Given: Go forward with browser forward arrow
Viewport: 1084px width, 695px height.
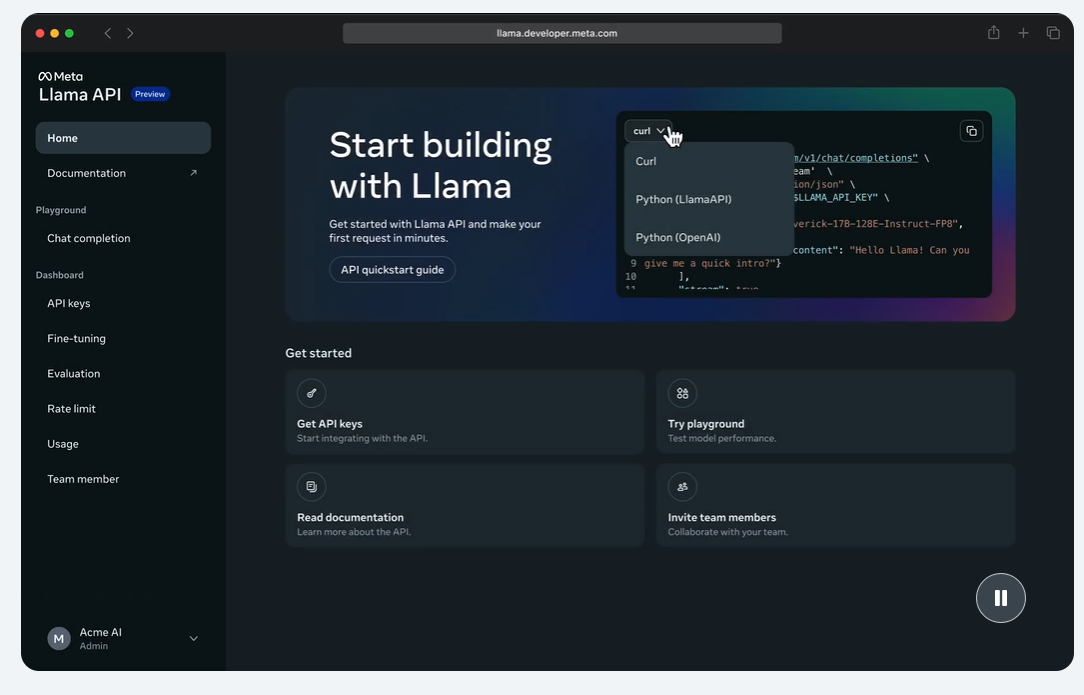Looking at the screenshot, I should (x=130, y=33).
